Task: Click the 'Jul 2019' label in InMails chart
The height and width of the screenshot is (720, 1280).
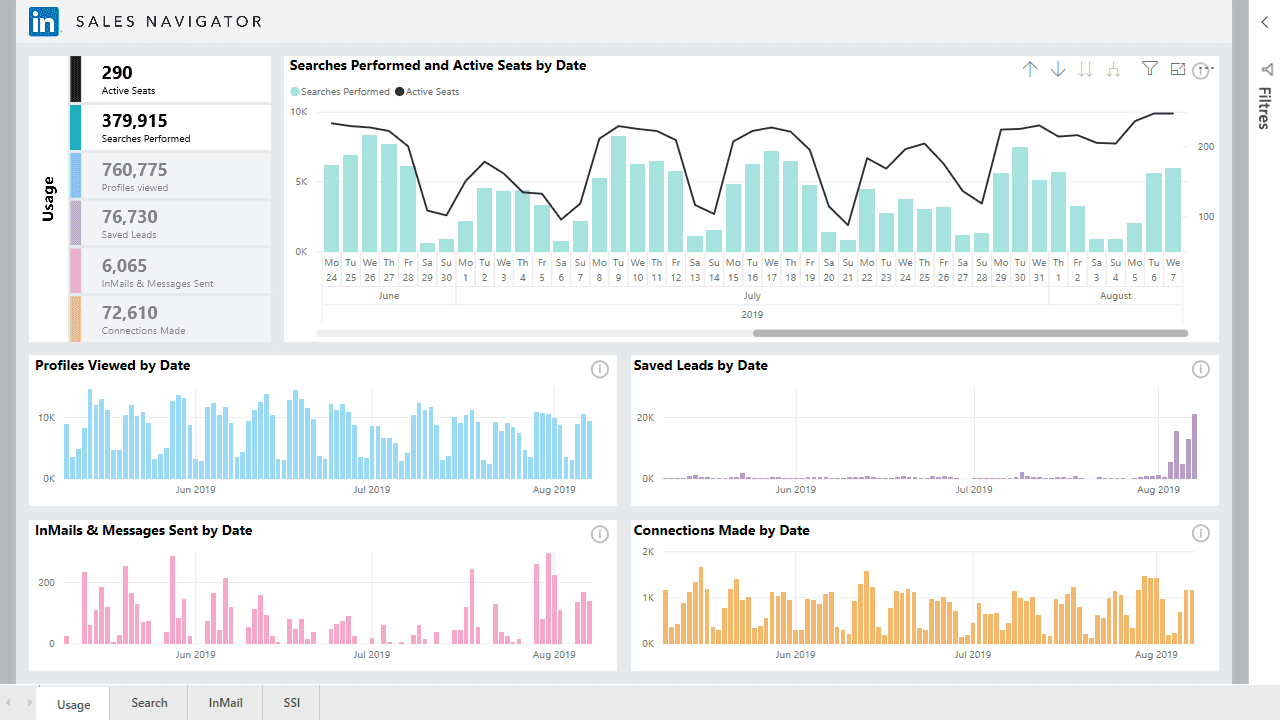Action: 372,655
